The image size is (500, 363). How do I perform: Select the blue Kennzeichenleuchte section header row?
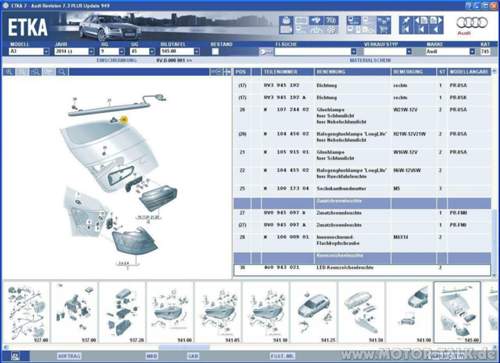click(x=362, y=257)
